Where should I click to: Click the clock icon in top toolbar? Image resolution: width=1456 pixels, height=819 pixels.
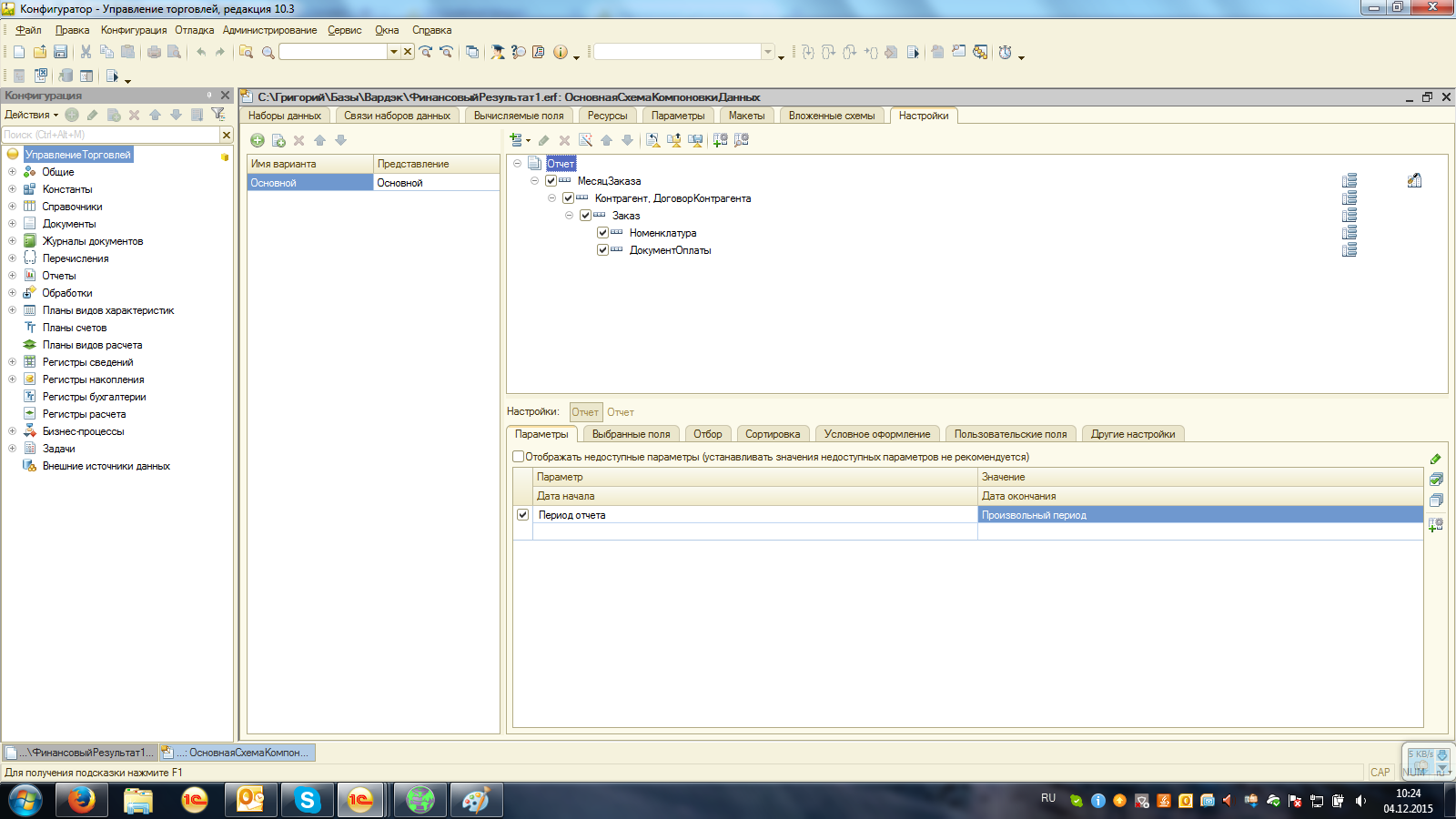(1006, 52)
